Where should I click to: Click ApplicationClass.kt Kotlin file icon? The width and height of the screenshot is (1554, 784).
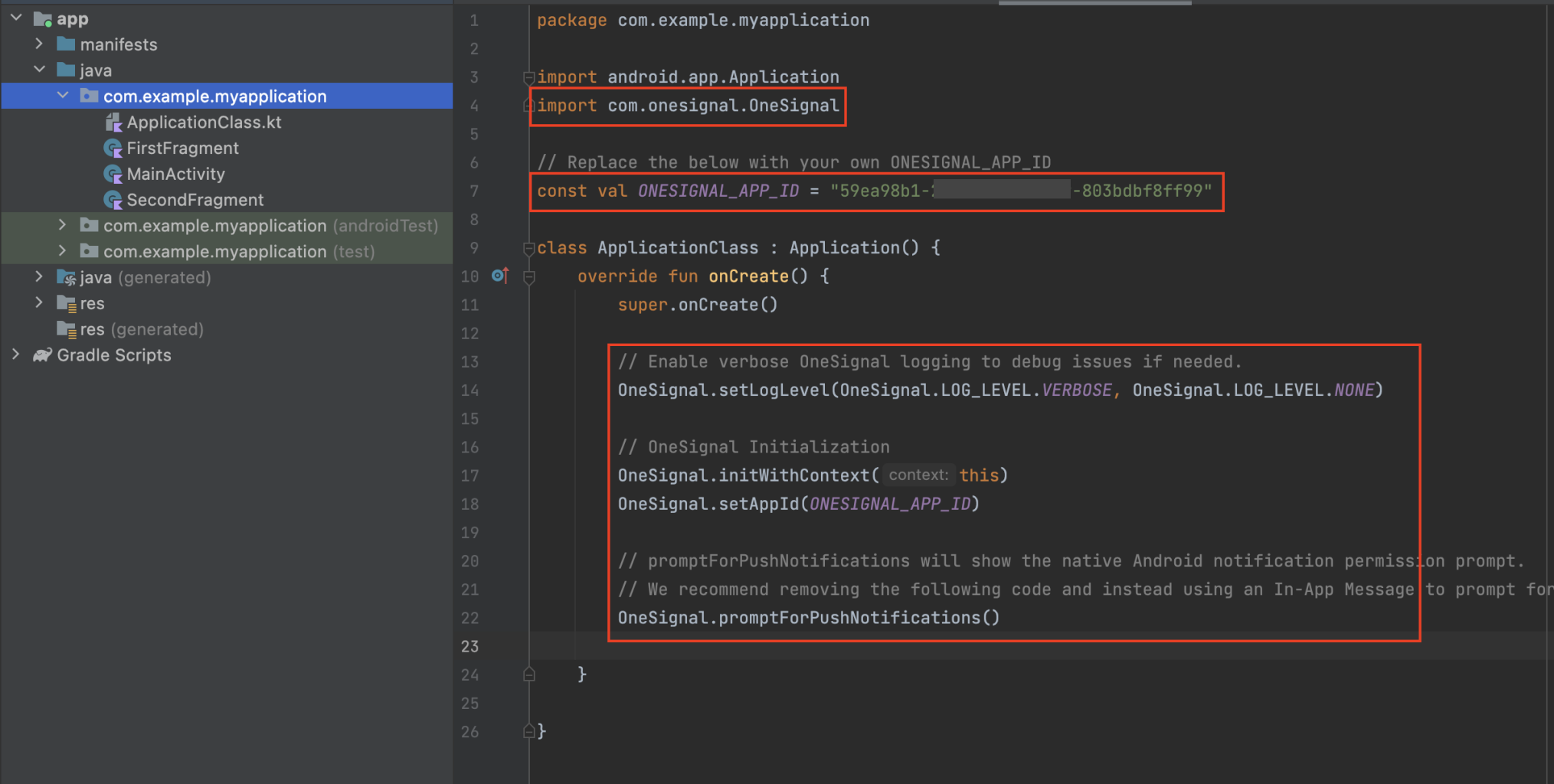[113, 122]
